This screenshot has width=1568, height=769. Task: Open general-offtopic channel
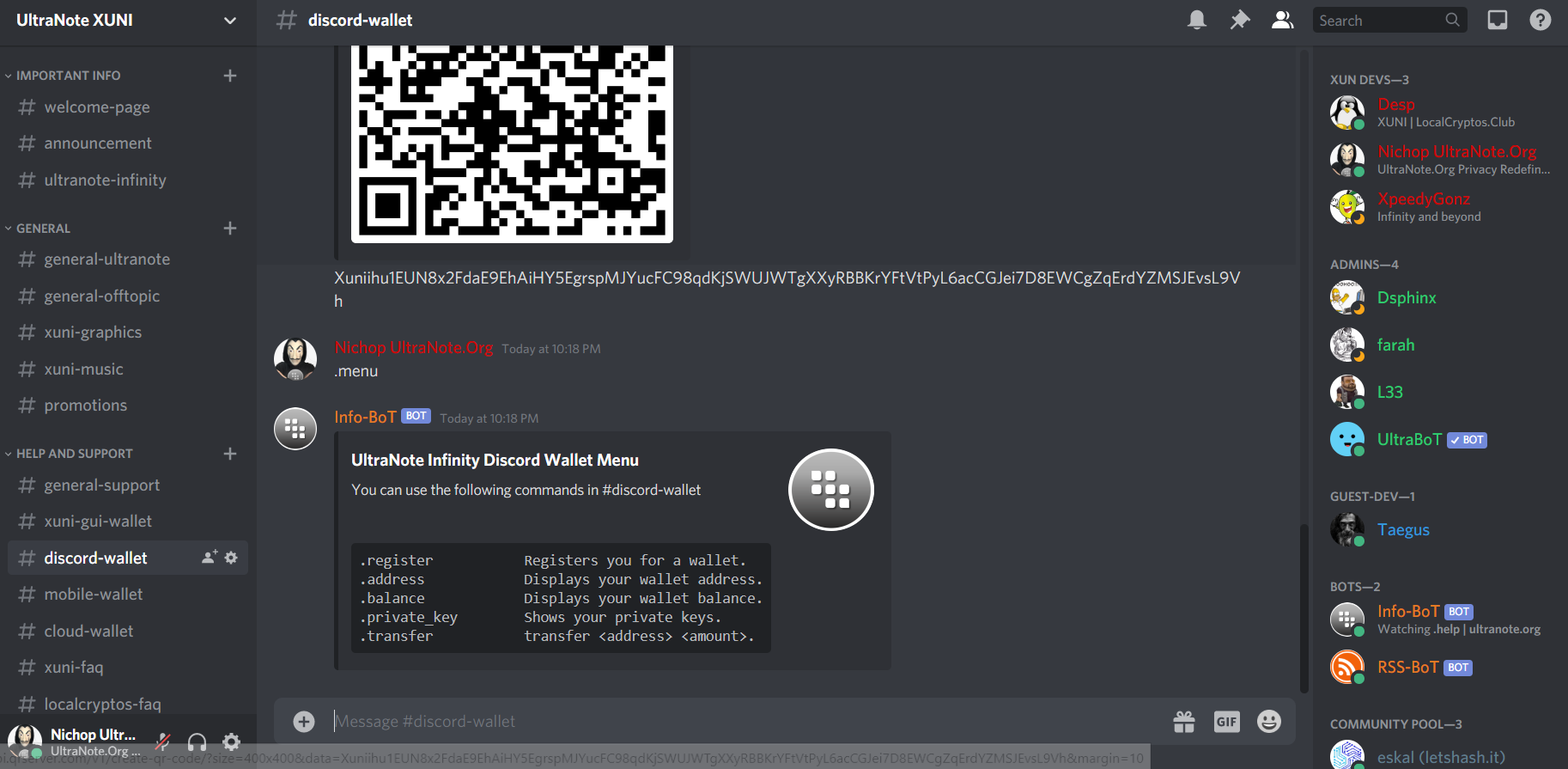(127, 296)
